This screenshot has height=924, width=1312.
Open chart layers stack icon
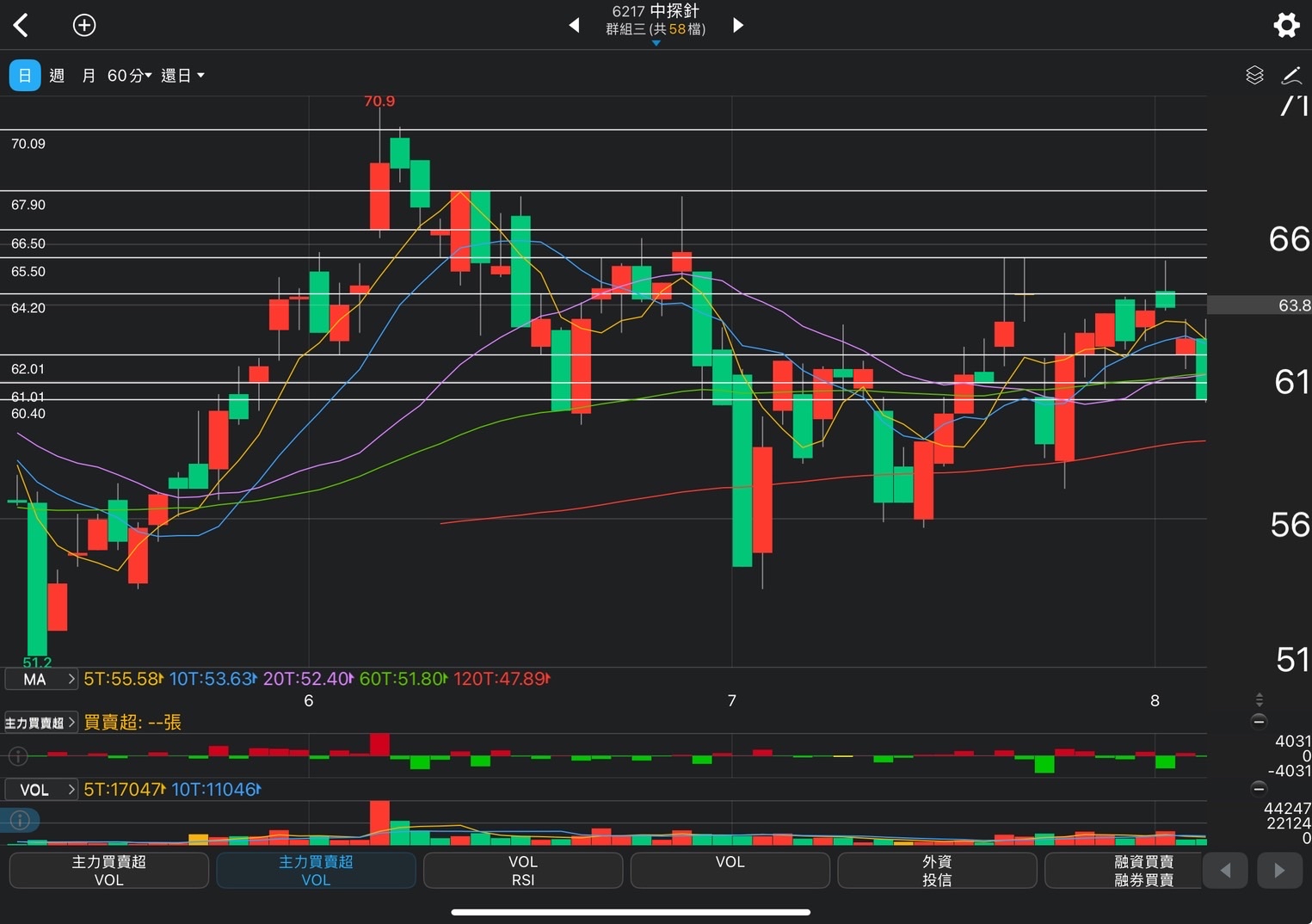tap(1254, 76)
